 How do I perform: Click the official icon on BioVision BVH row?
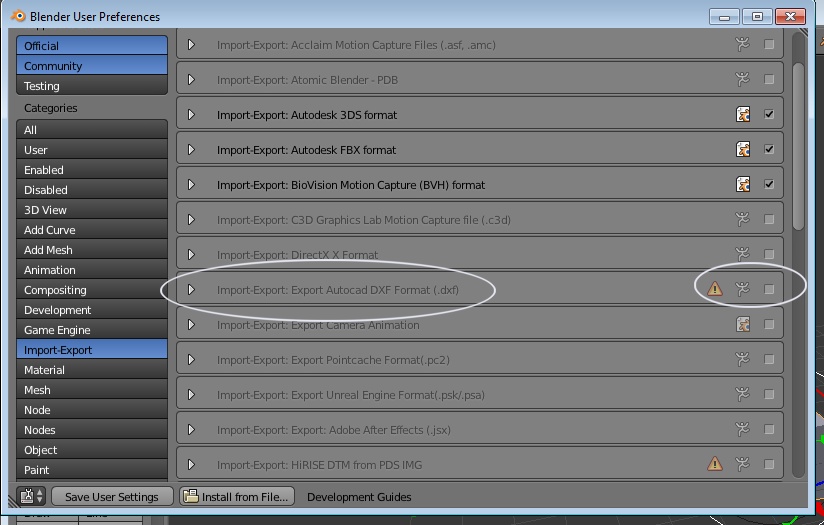(743, 184)
